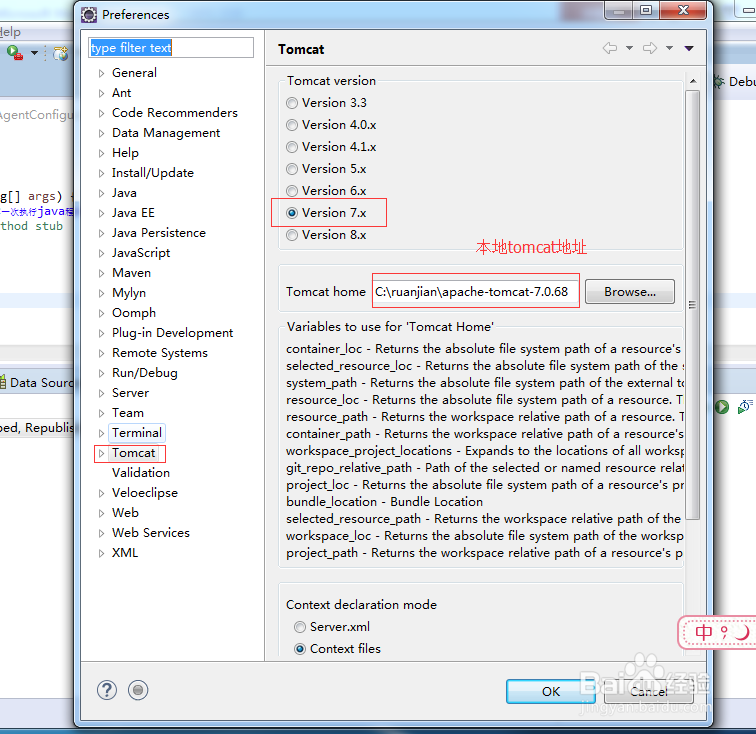Select Version 3.3 radio button

click(x=292, y=103)
